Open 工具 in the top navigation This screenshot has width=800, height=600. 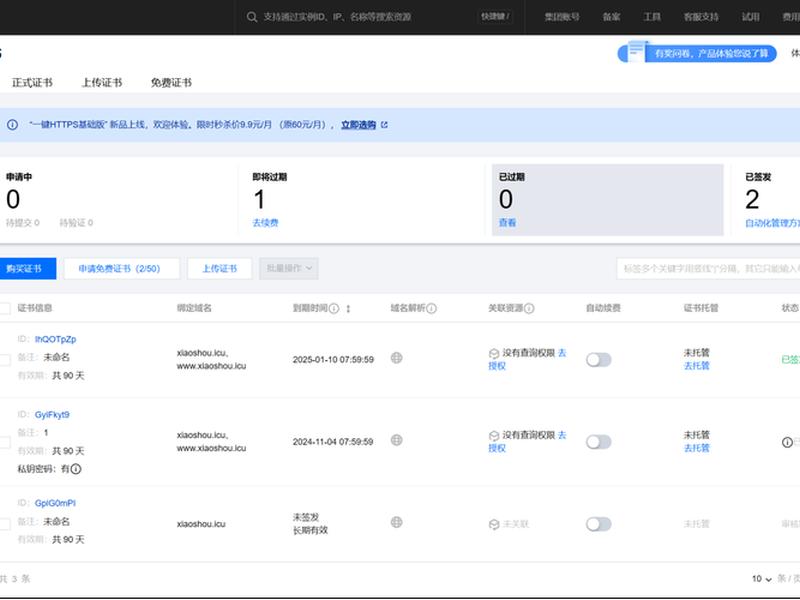click(x=652, y=17)
